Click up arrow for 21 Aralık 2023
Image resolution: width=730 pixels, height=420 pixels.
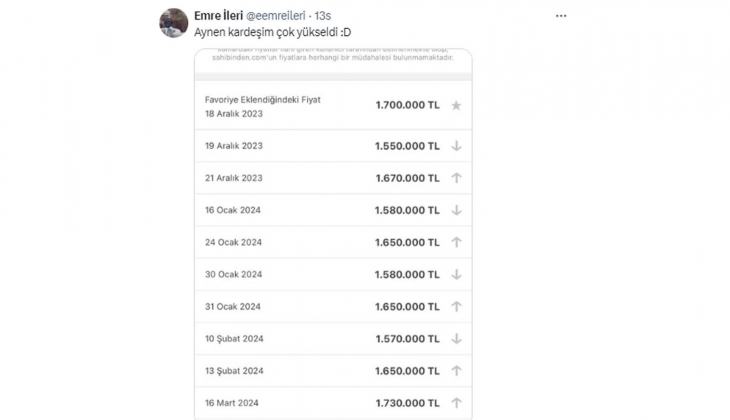click(x=456, y=178)
